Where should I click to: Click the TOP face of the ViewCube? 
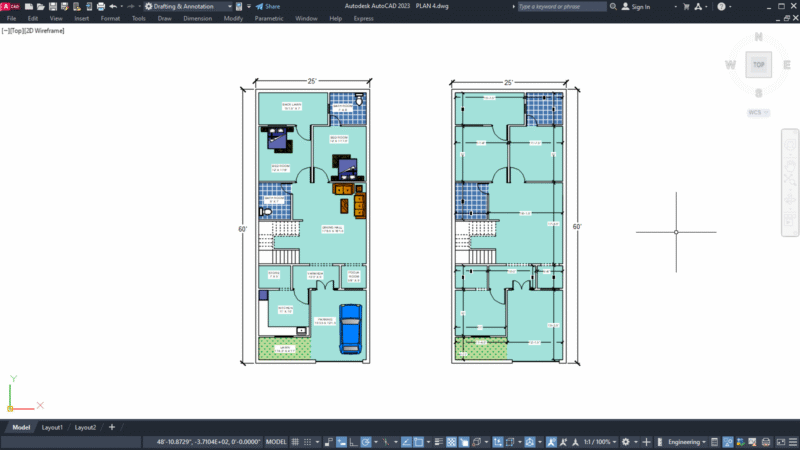758,65
